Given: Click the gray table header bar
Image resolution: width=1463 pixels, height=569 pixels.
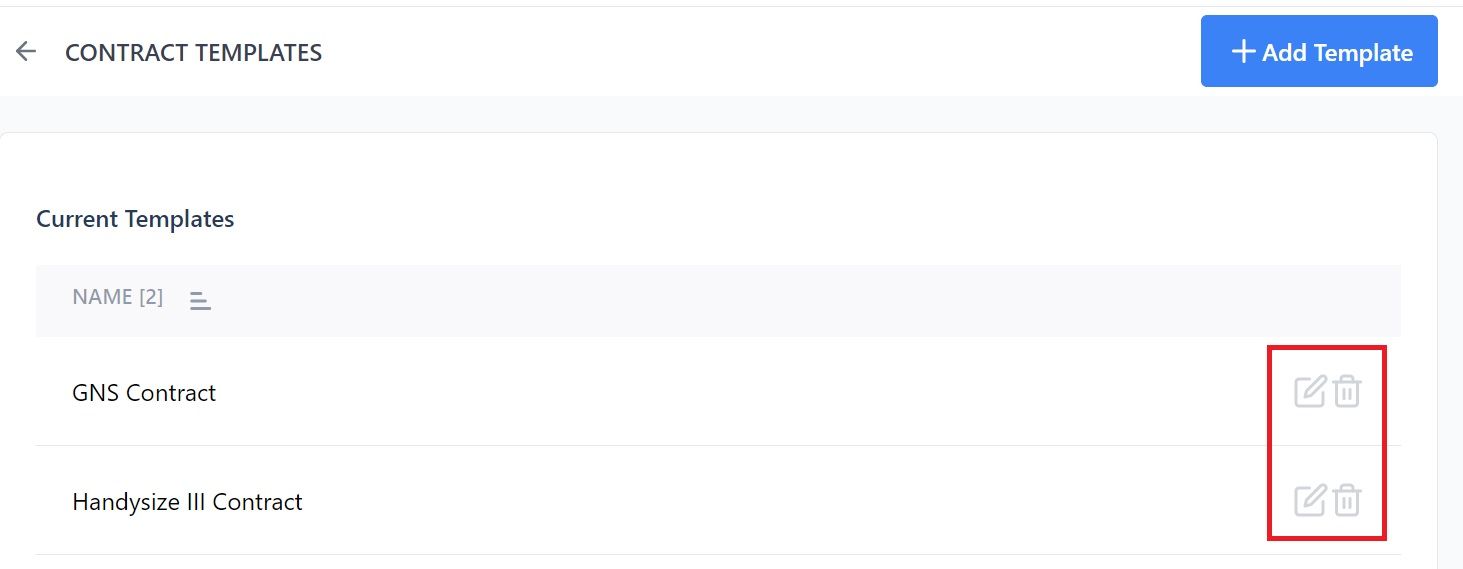Looking at the screenshot, I should pos(718,300).
